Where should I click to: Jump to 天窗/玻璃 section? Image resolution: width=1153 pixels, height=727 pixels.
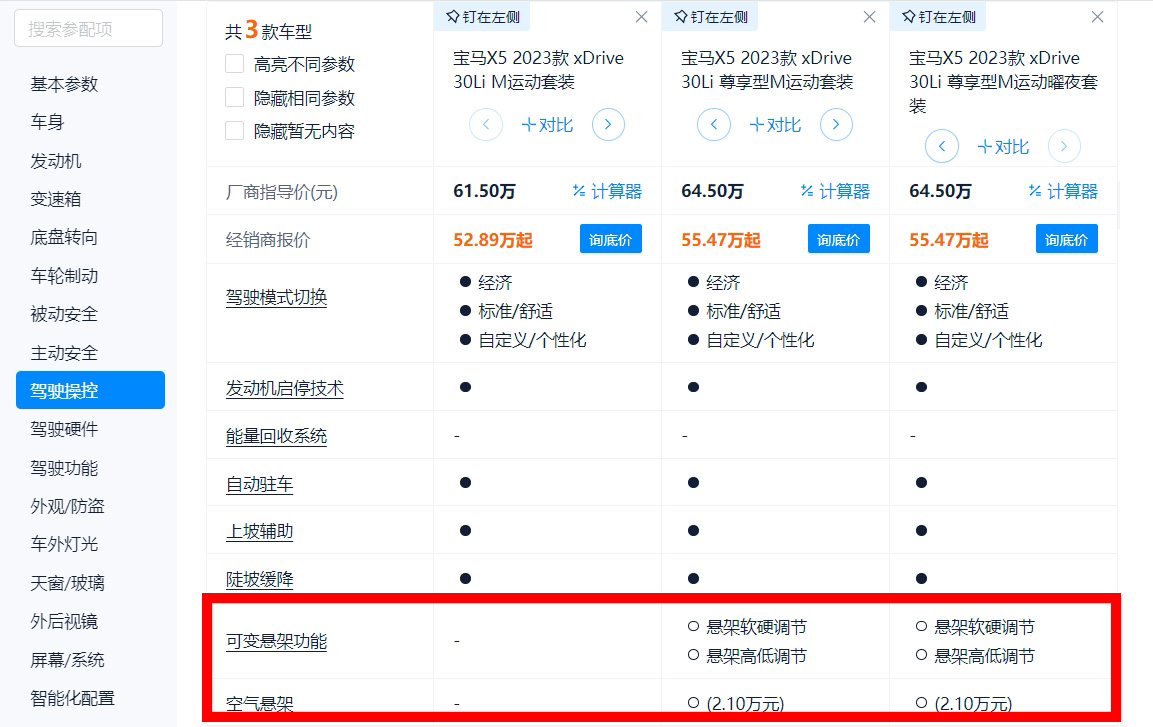pos(68,583)
